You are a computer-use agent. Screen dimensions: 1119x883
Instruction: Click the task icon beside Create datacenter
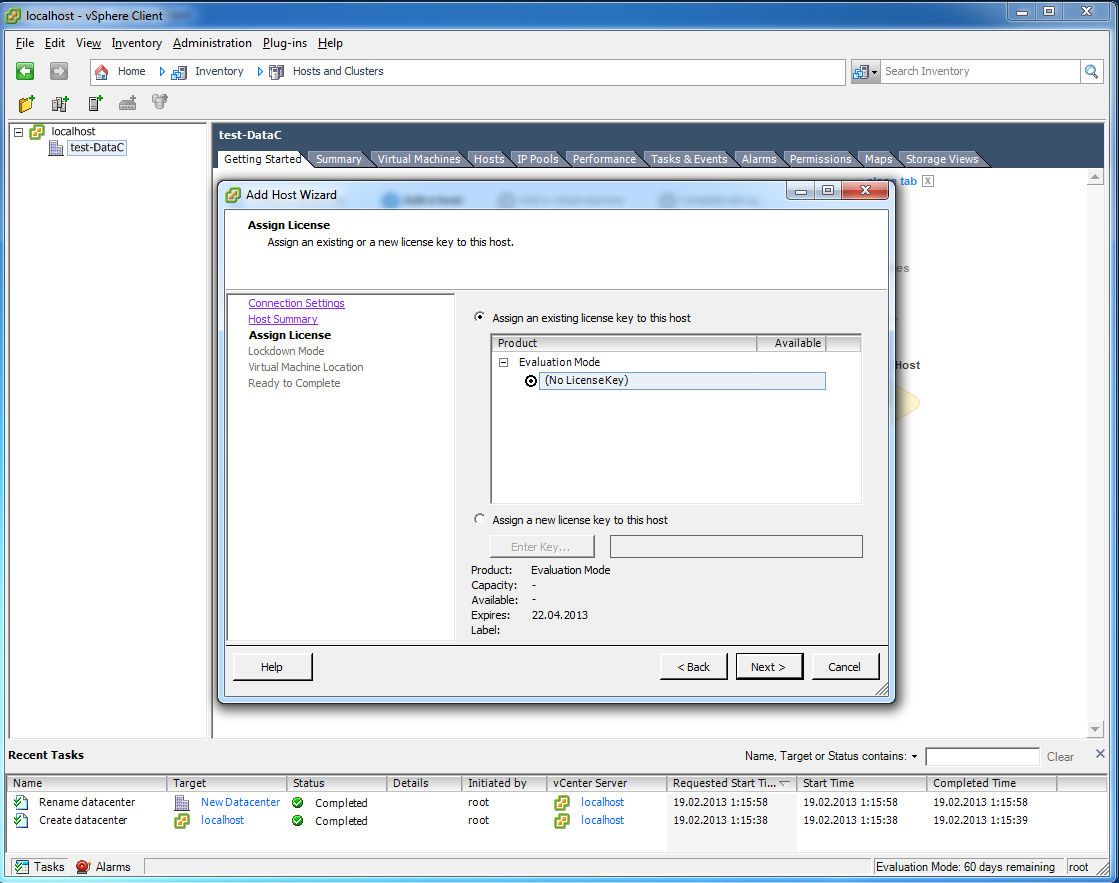(x=21, y=821)
